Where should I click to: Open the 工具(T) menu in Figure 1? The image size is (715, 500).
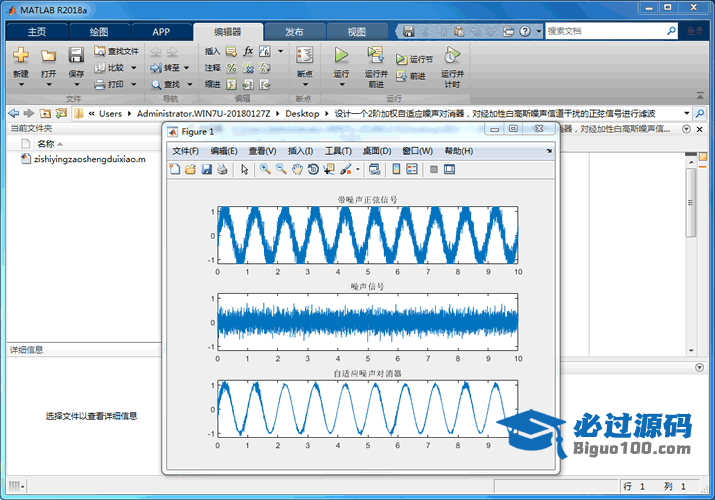[x=338, y=151]
